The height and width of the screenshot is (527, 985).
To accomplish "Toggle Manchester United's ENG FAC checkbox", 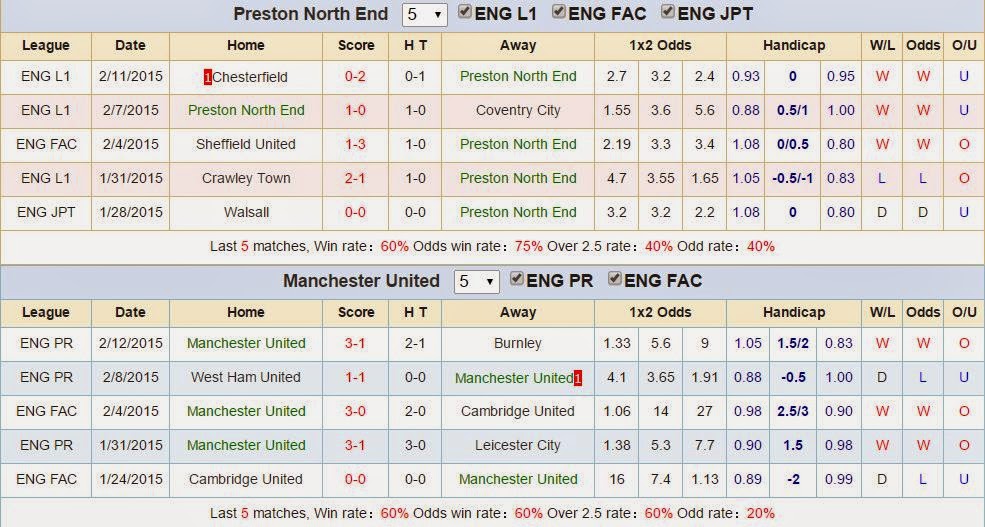I will (x=614, y=279).
